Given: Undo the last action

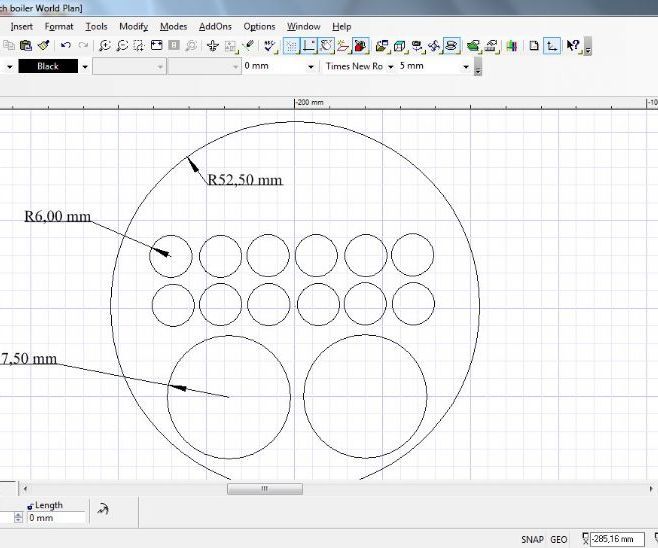Looking at the screenshot, I should pyautogui.click(x=65, y=45).
